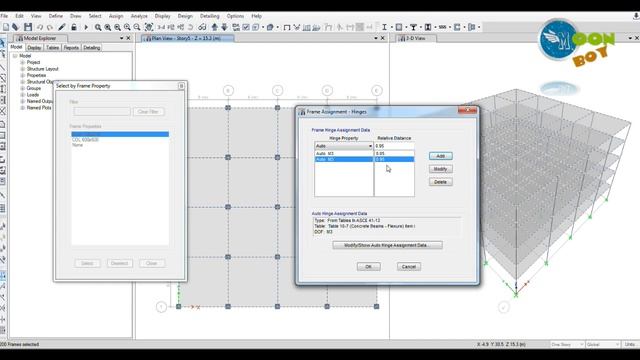Open the Display menu
Viewport: 640px width, 360px height.
(x=162, y=16)
